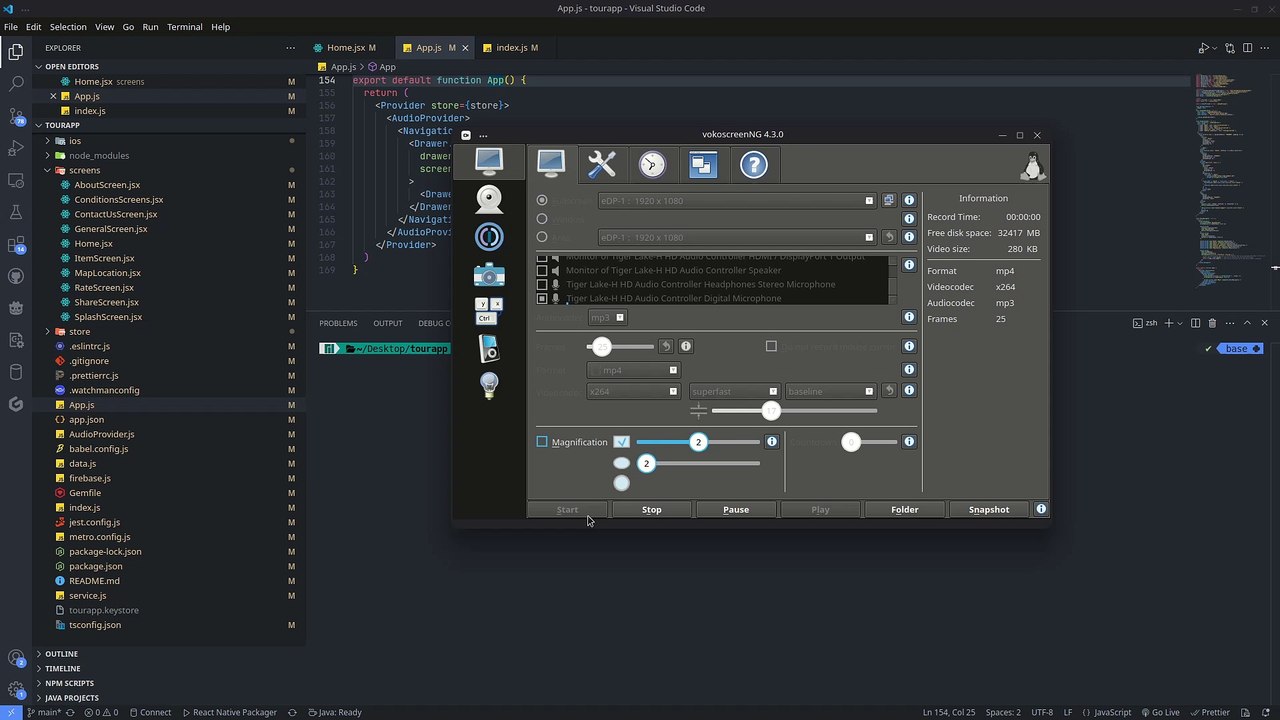Screen dimensions: 1280x720
Task: Open the question mark help tab
Action: coord(753,165)
